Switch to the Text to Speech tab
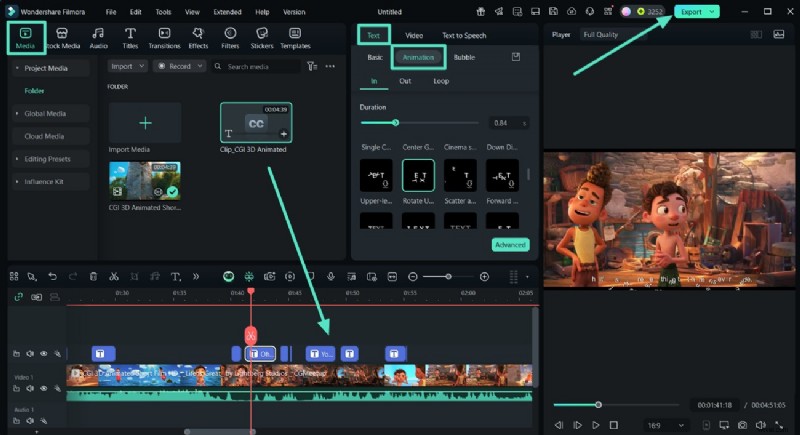The image size is (800, 435). coord(464,35)
